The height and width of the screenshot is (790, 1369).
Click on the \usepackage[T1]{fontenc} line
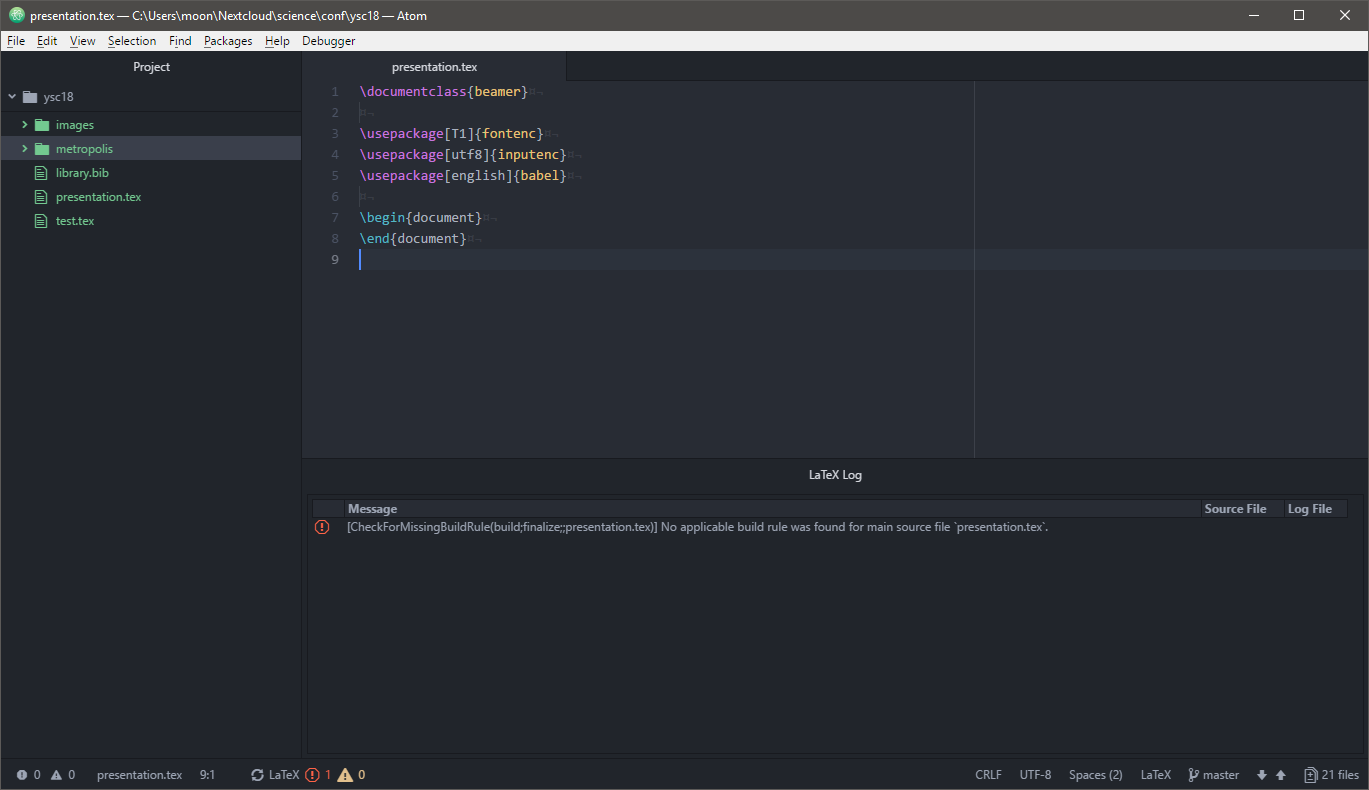click(x=451, y=134)
